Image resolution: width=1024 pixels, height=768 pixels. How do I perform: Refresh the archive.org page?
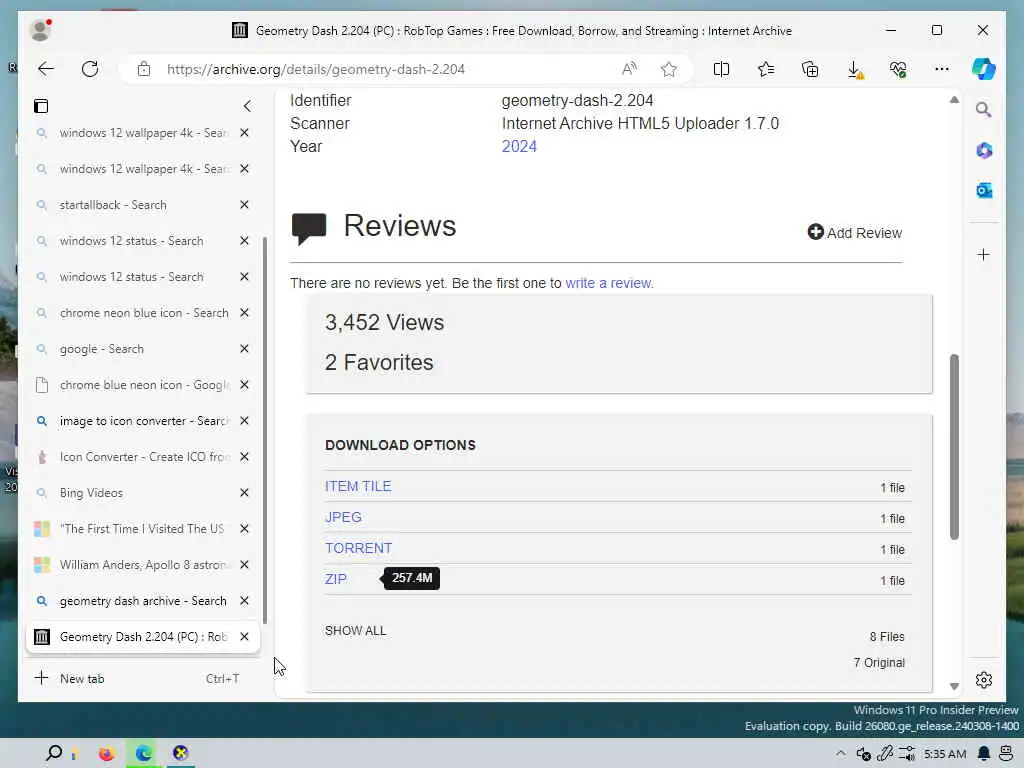90,69
